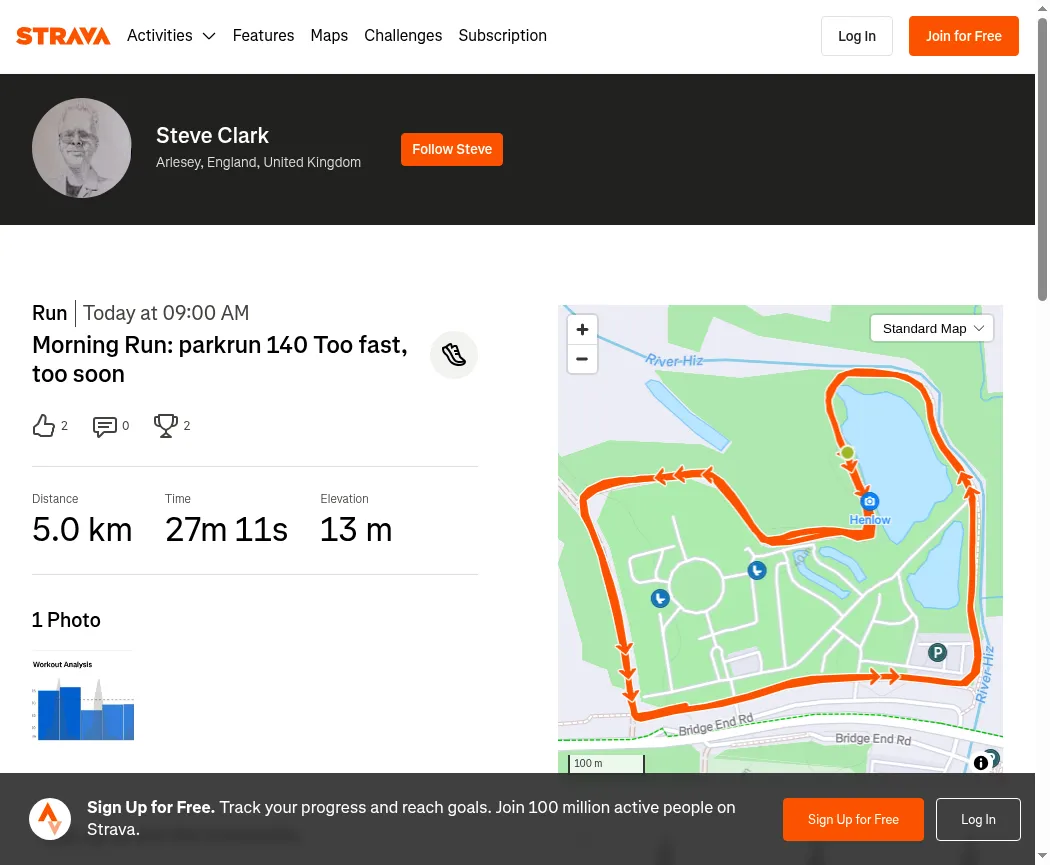
Task: Zoom in on the map
Action: (x=582, y=329)
